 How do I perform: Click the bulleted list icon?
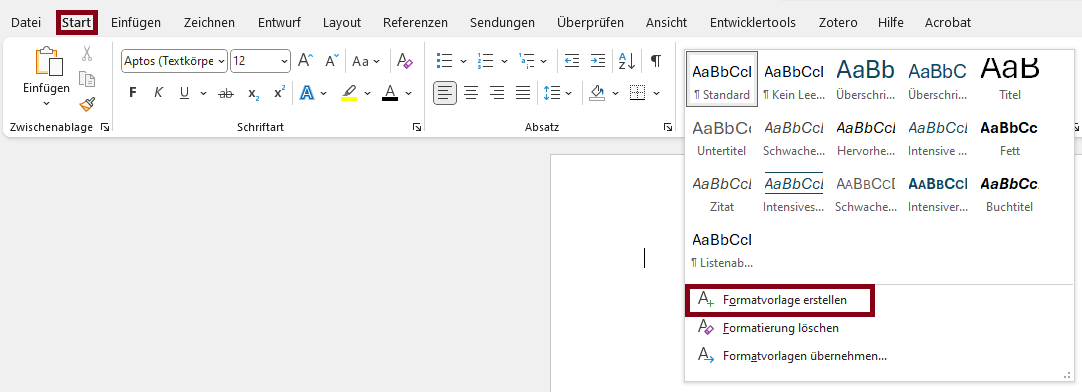[444, 61]
